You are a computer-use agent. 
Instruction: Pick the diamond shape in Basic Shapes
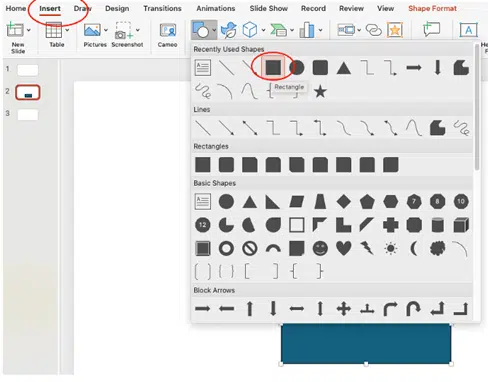click(344, 201)
